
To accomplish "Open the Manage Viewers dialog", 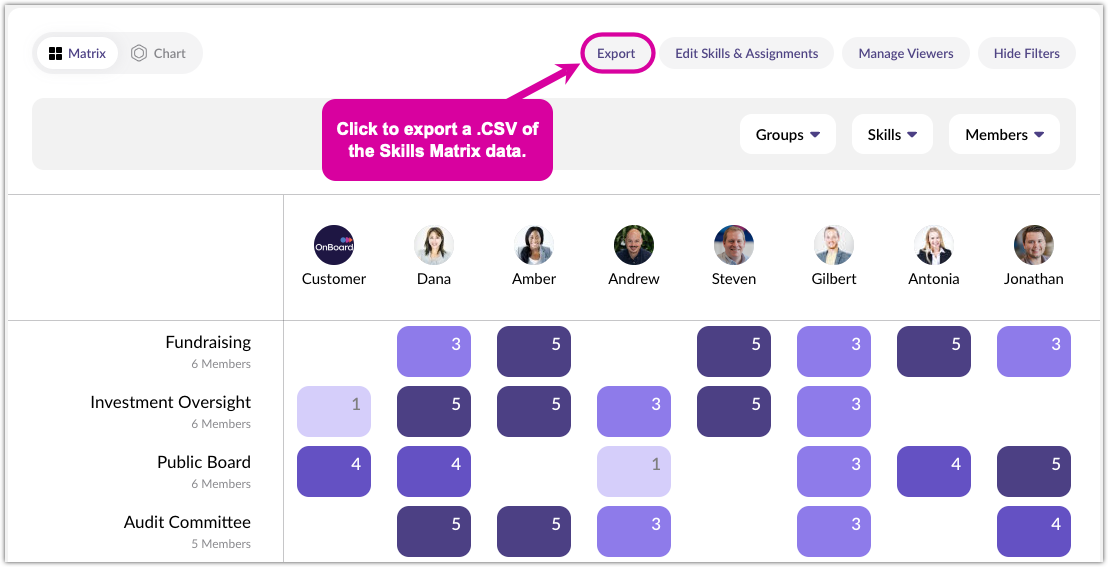I will [905, 54].
